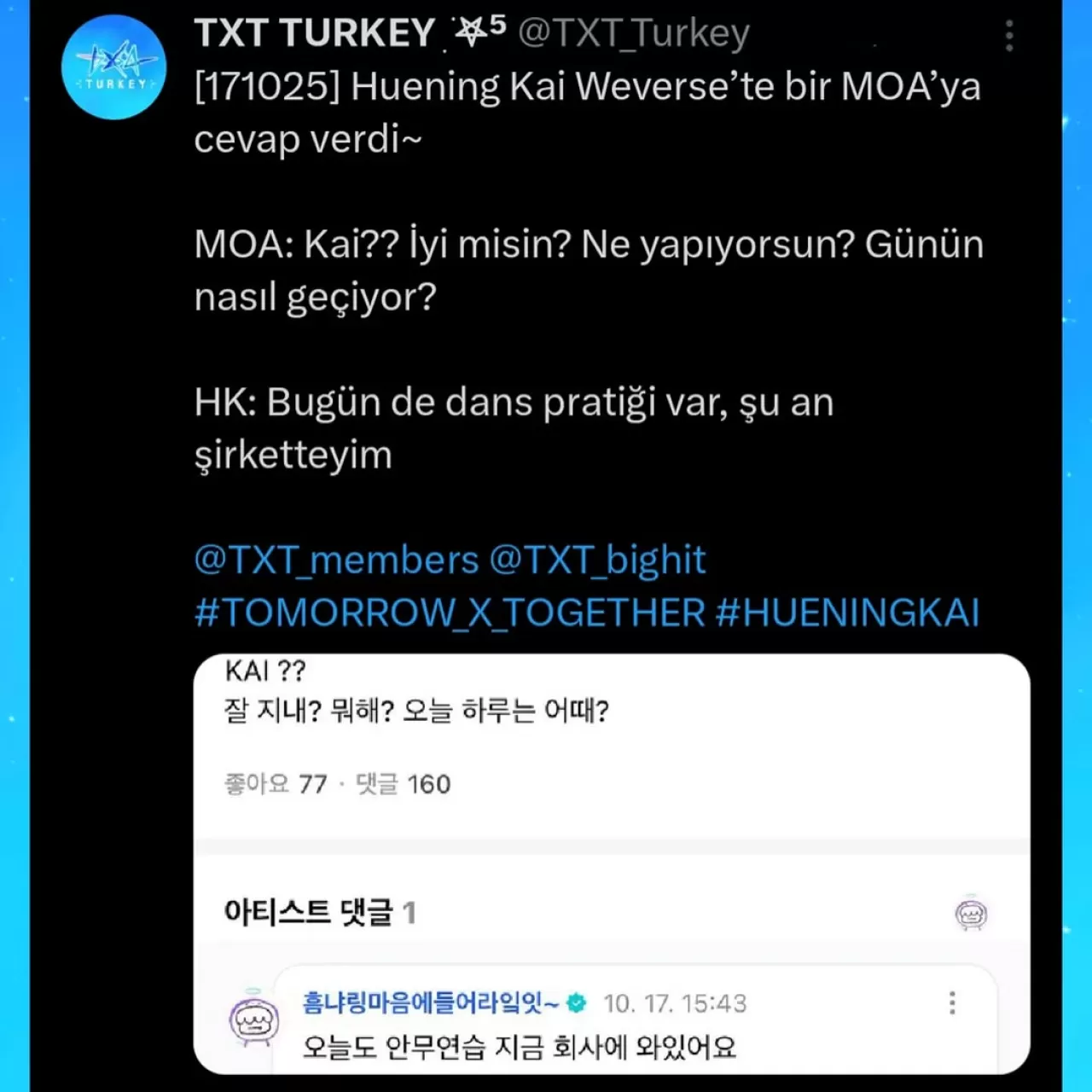Click the @TXT_Turkey handle
The height and width of the screenshot is (1092, 1092).
[x=633, y=33]
